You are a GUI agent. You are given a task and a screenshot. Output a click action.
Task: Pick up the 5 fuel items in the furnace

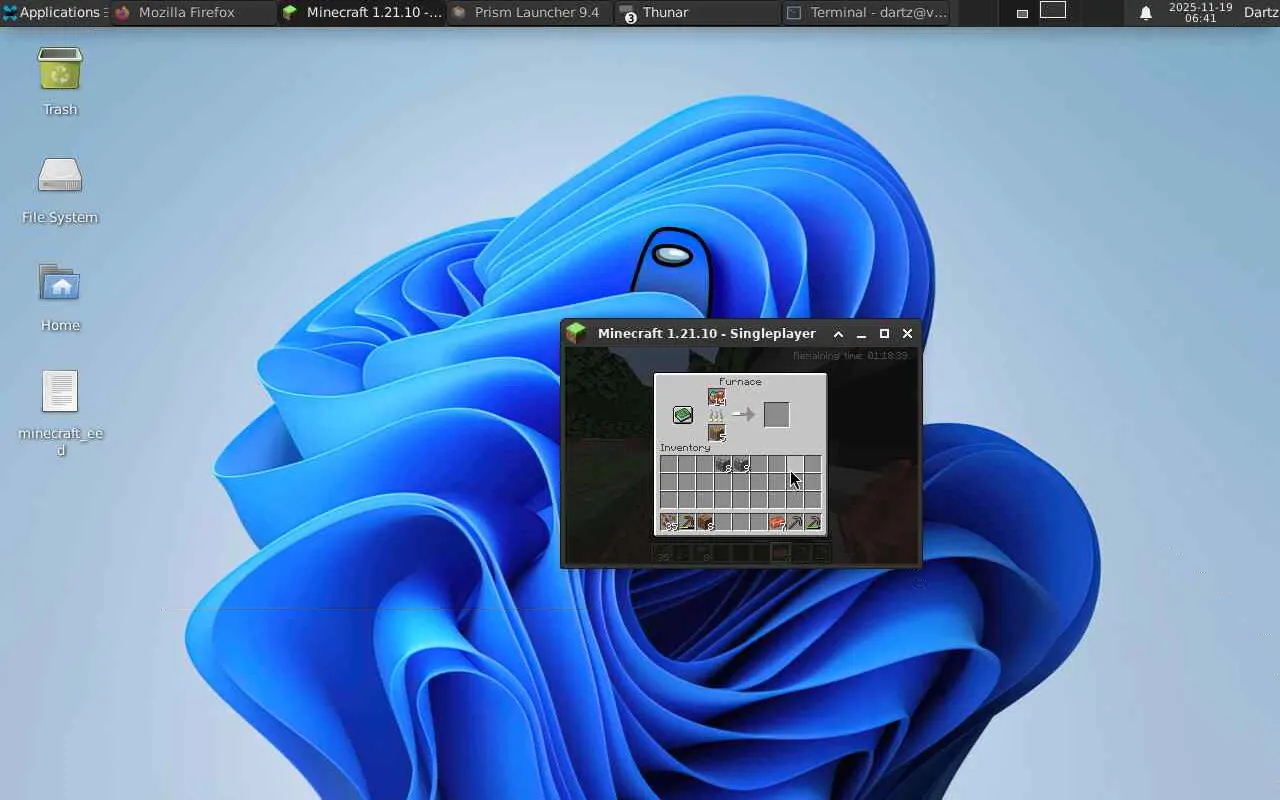717,433
